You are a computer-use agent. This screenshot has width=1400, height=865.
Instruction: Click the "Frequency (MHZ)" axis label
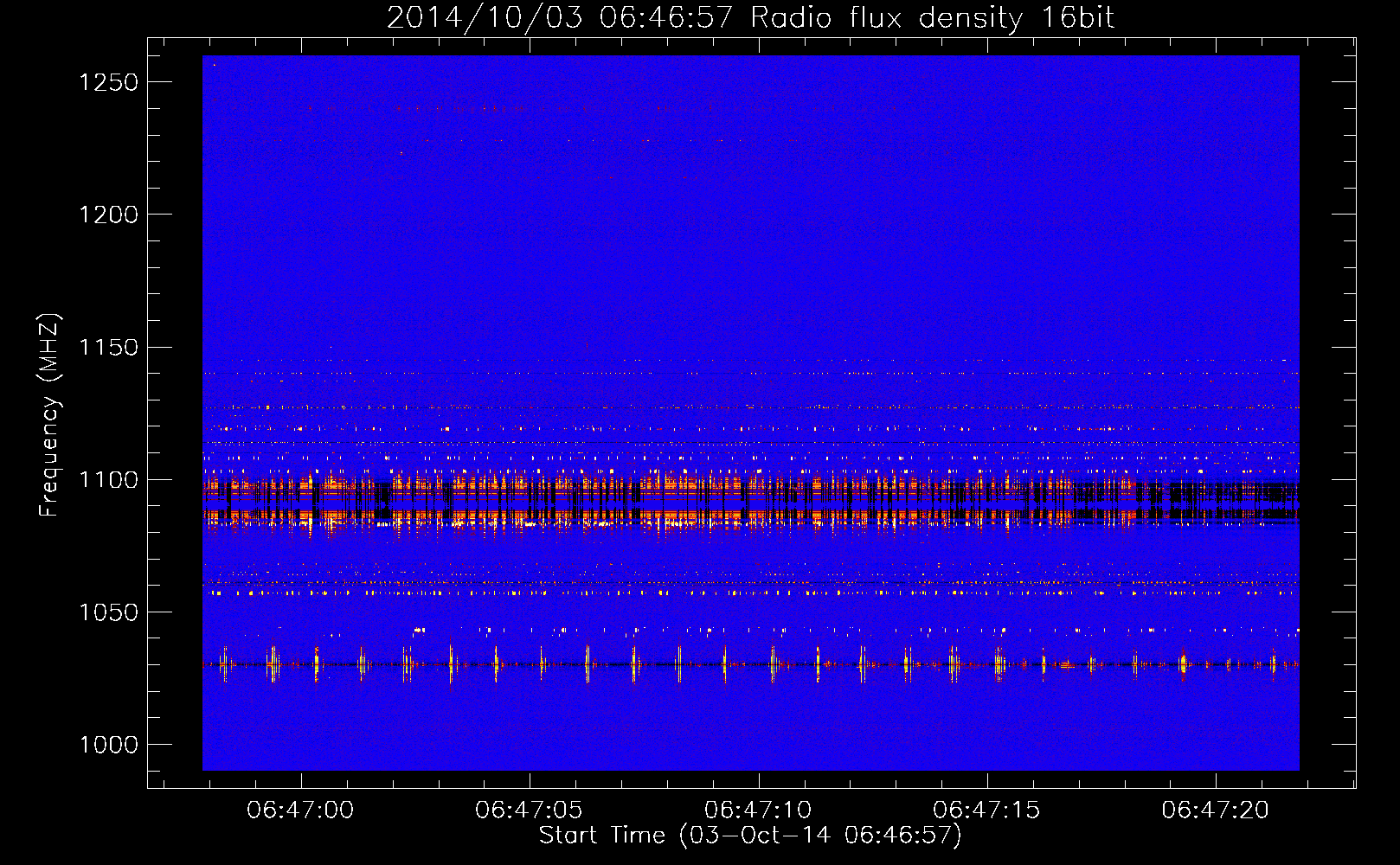pyautogui.click(x=49, y=415)
